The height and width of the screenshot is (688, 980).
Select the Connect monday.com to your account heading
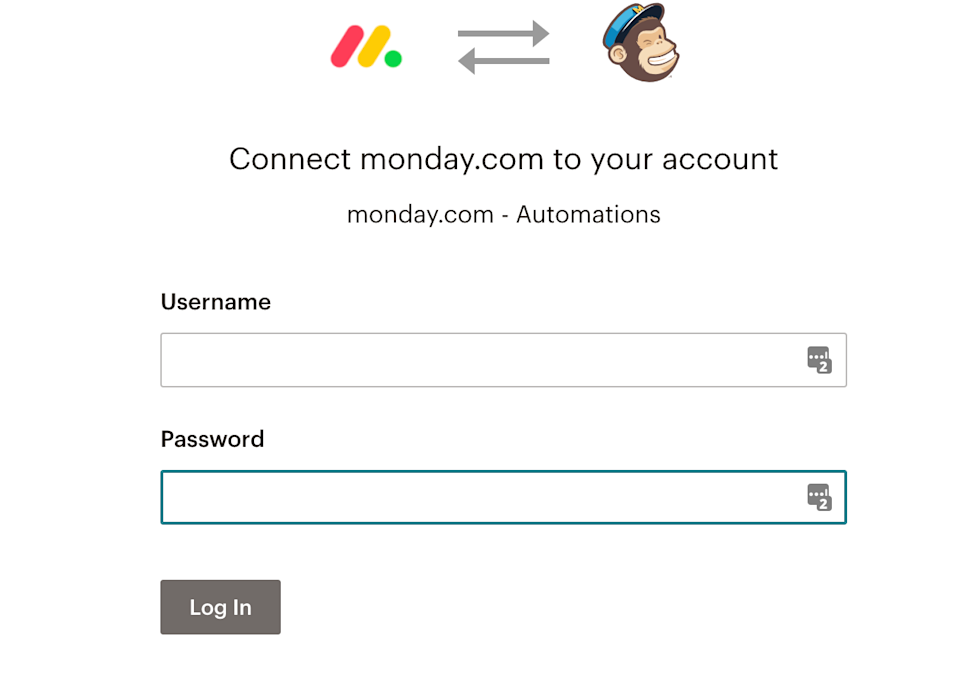pos(503,159)
